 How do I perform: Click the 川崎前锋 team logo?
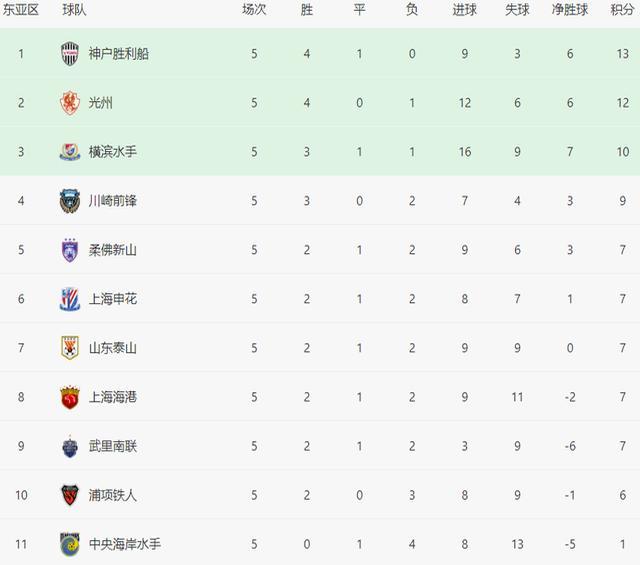[70, 201]
